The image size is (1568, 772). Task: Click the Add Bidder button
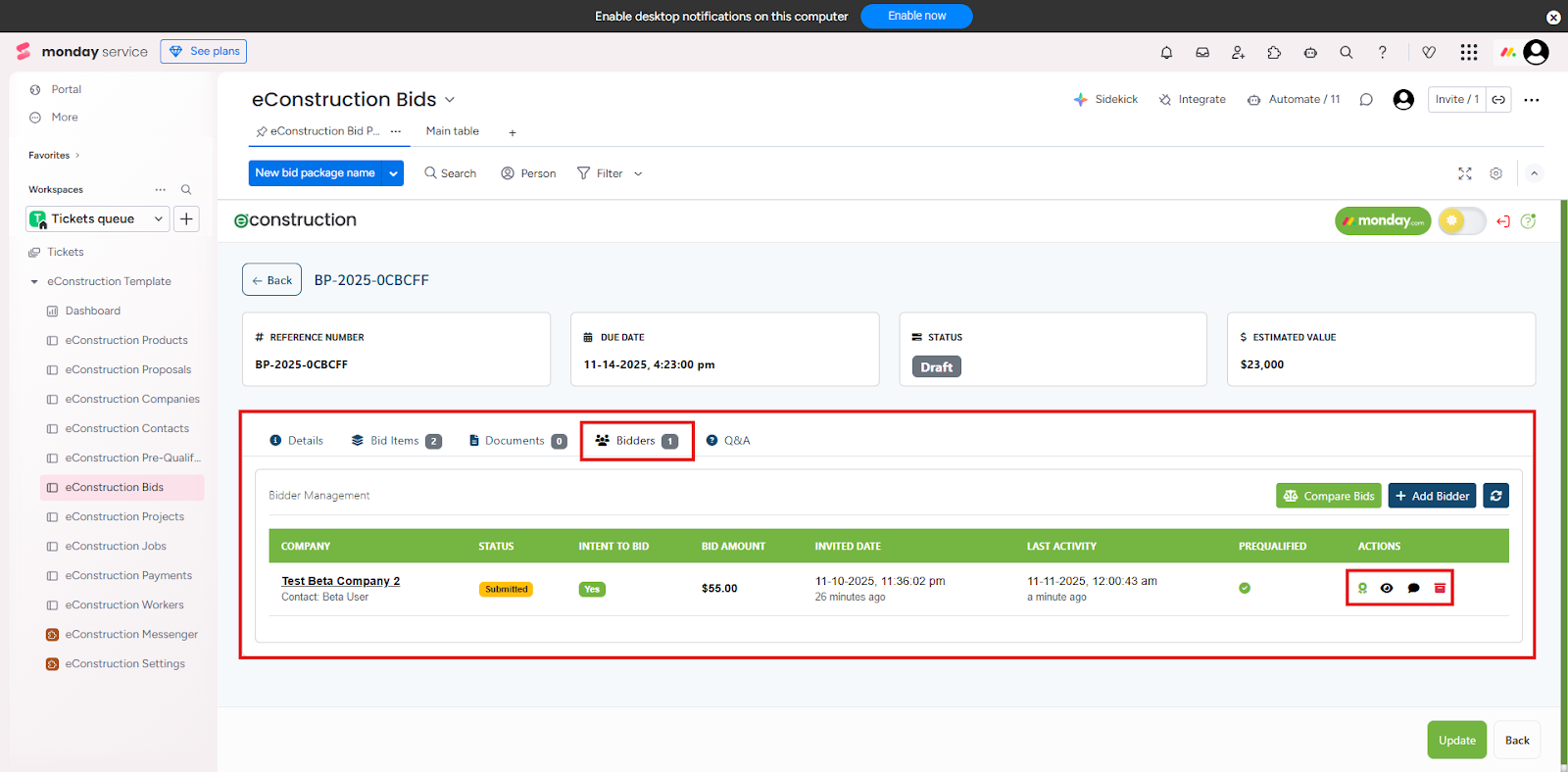tap(1431, 496)
